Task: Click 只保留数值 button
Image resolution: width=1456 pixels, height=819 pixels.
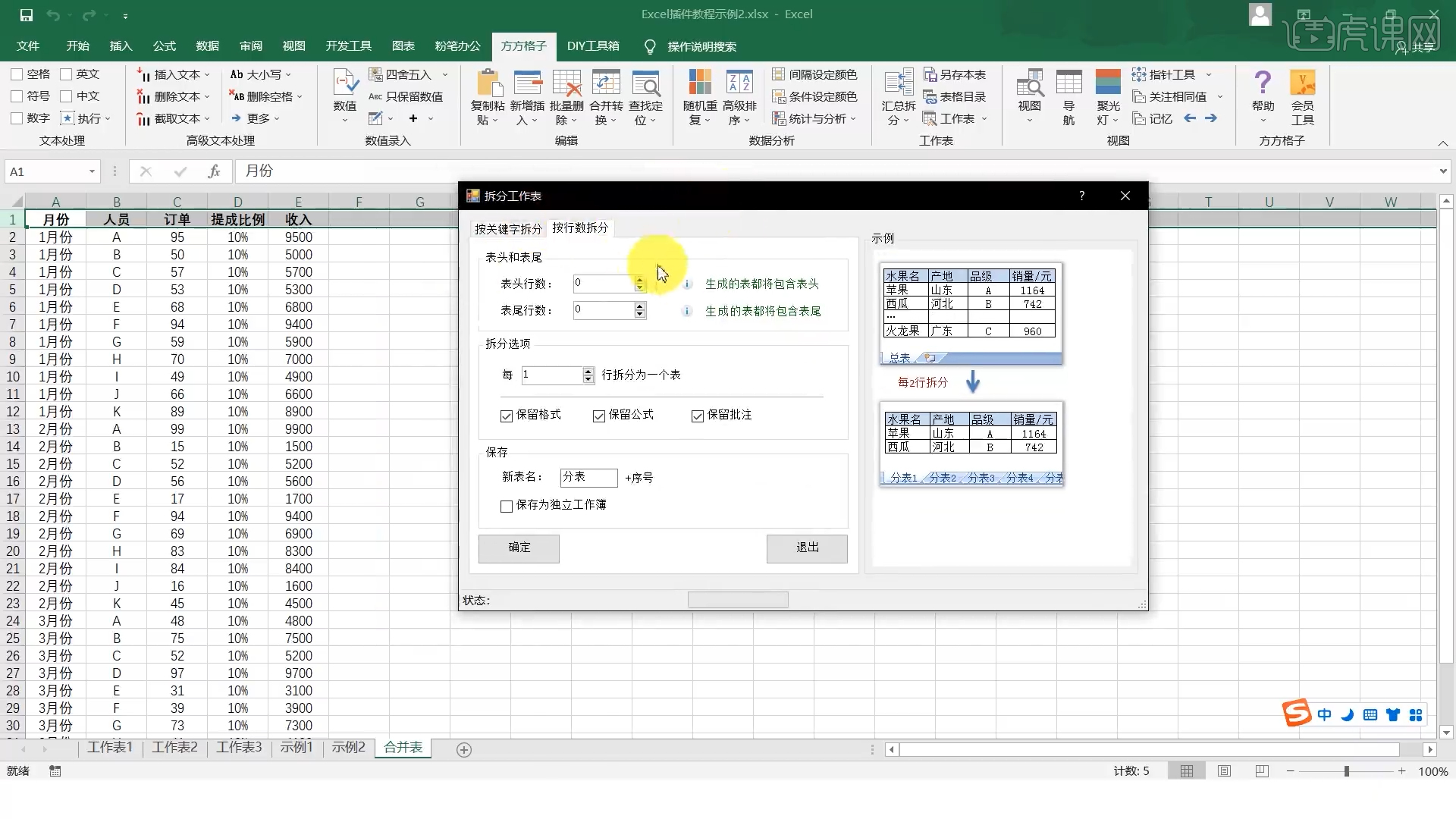Action: (x=406, y=96)
